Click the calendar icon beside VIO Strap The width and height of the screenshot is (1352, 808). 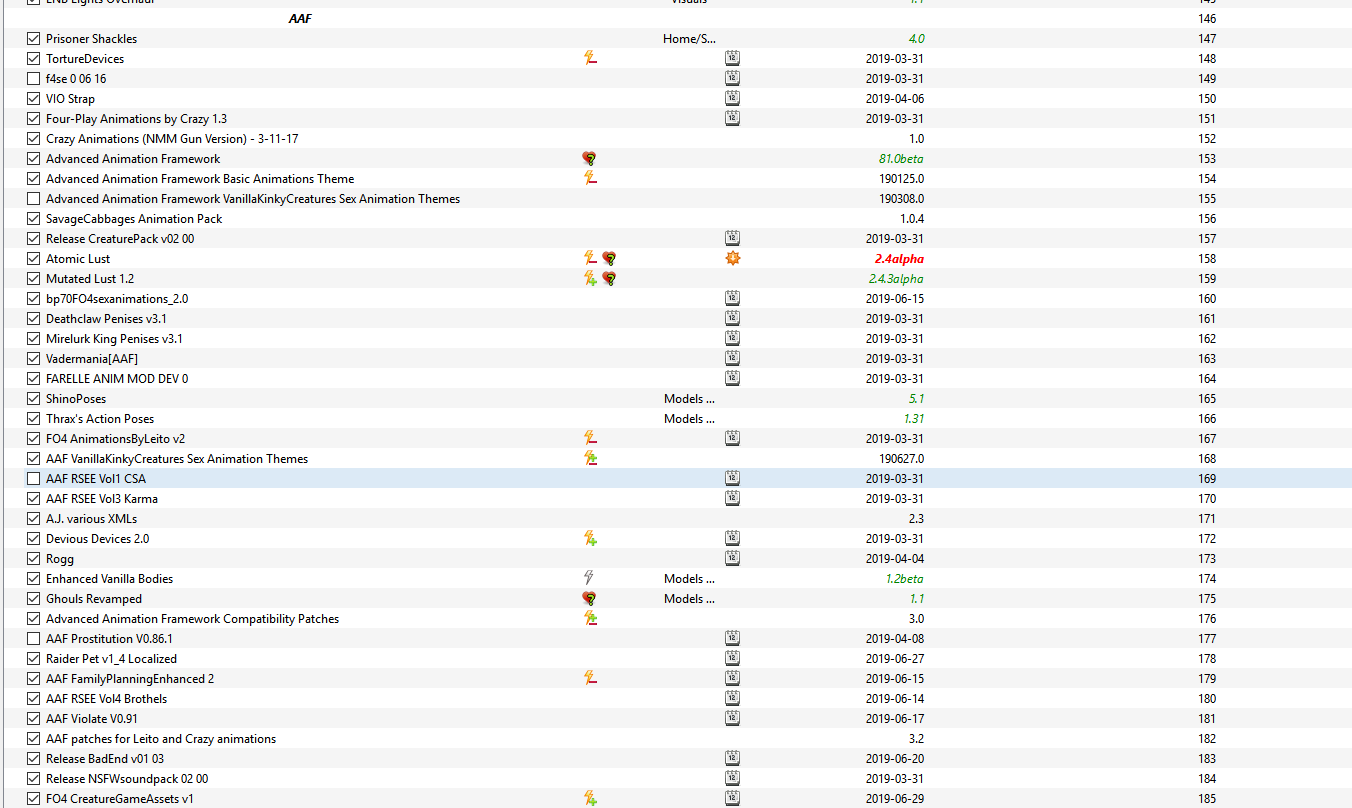click(x=732, y=97)
